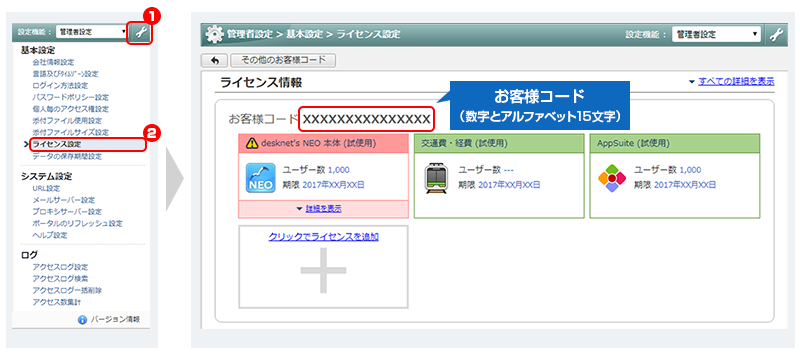Viewport: 800px width, 360px height.
Task: Open ポータルのリフレッシュ設定
Action: coord(77,223)
